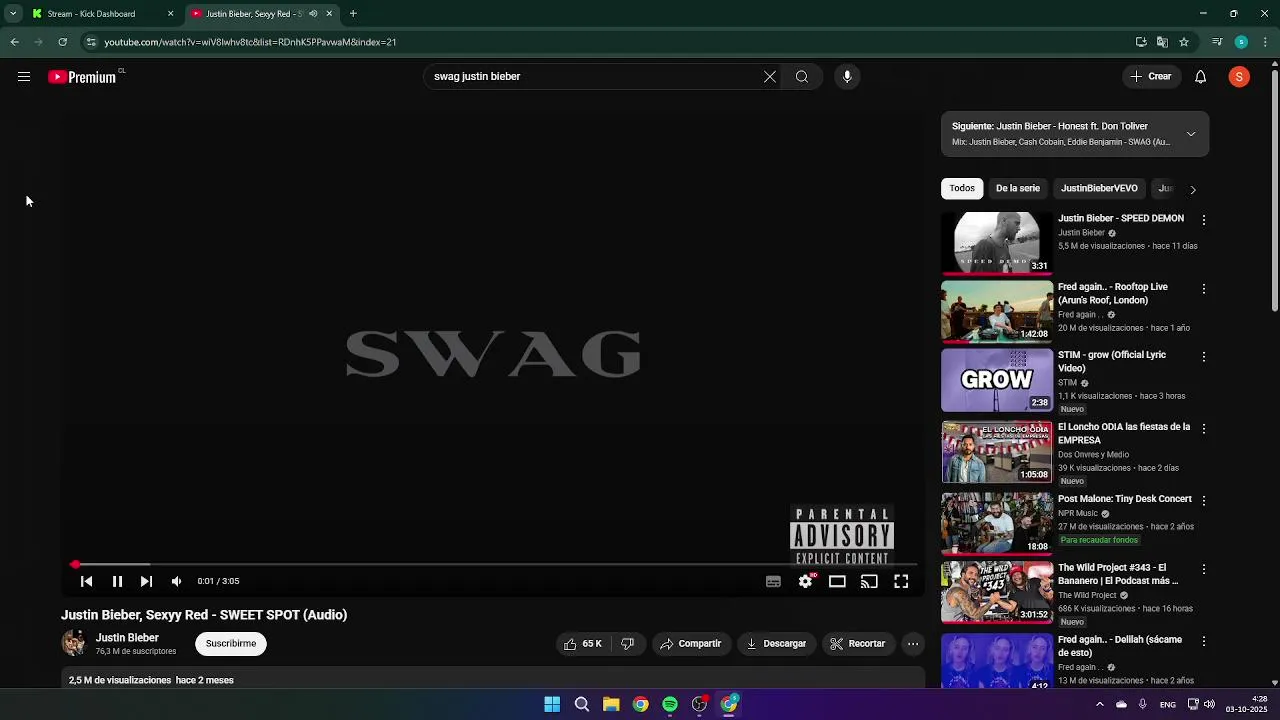
Task: Open Compartir share dialog
Action: 690,644
